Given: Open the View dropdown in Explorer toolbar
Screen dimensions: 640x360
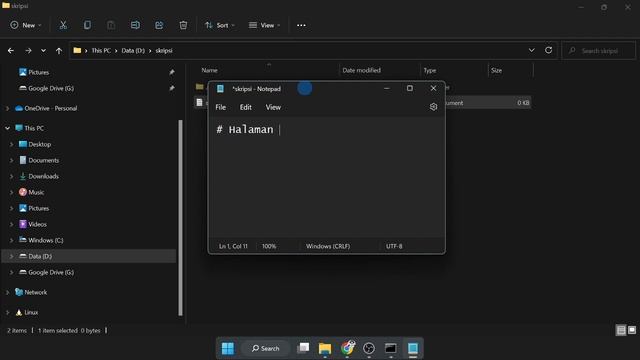Looking at the screenshot, I should tap(264, 25).
